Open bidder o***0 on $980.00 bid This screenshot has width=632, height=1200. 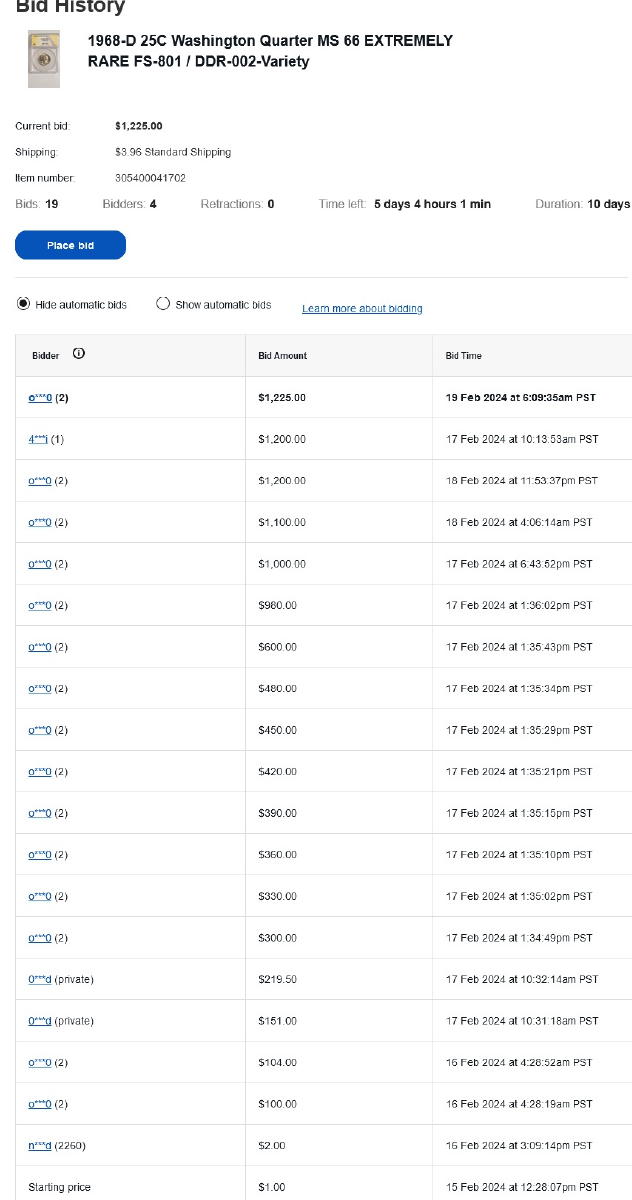click(40, 605)
